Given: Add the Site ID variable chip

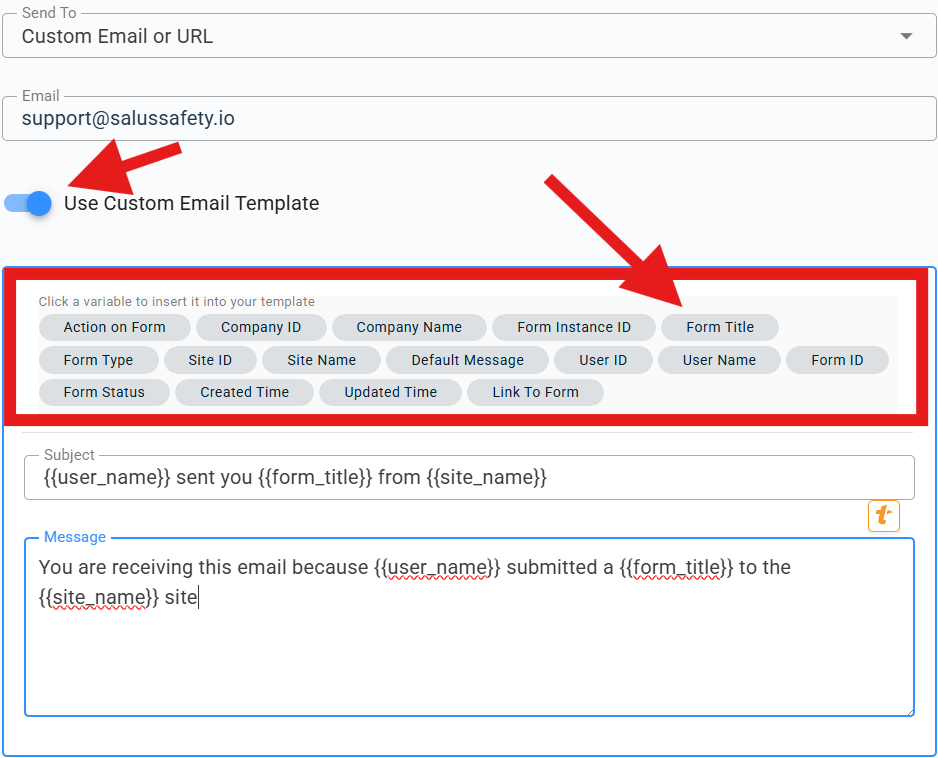Looking at the screenshot, I should [210, 360].
